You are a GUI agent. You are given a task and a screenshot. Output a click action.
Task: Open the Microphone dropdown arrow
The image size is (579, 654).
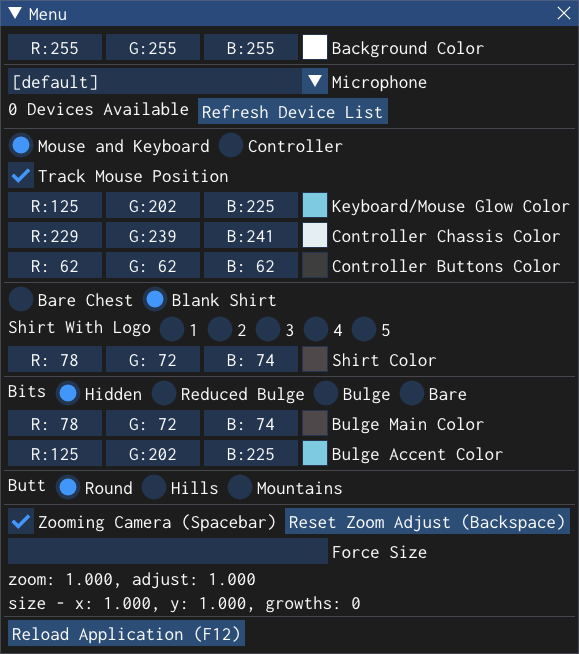[x=315, y=81]
